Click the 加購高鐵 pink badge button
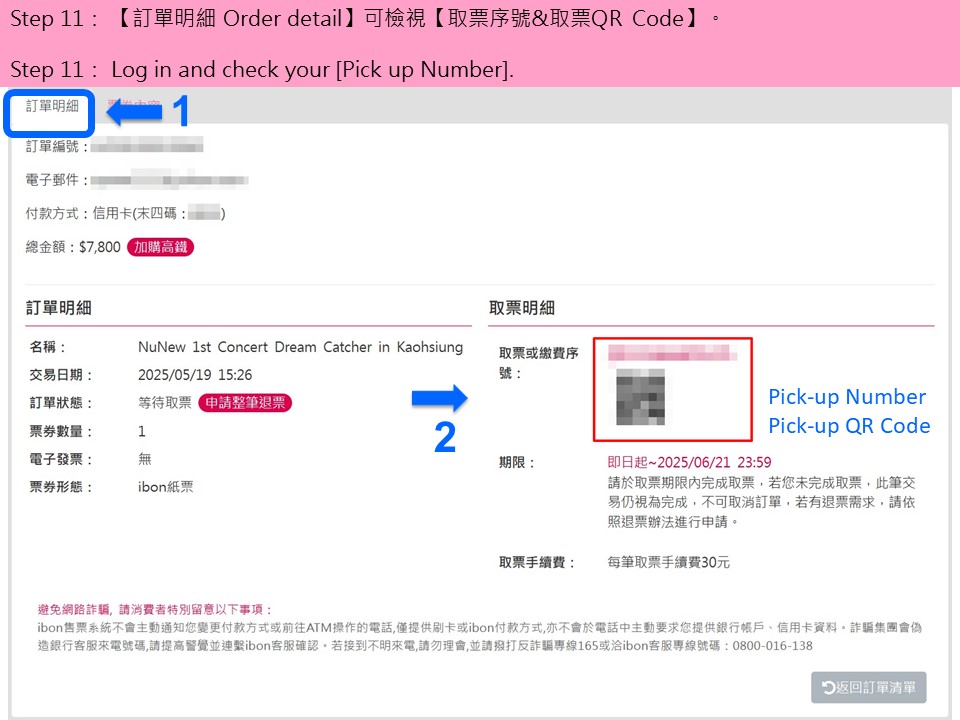The image size is (960, 720). point(160,247)
